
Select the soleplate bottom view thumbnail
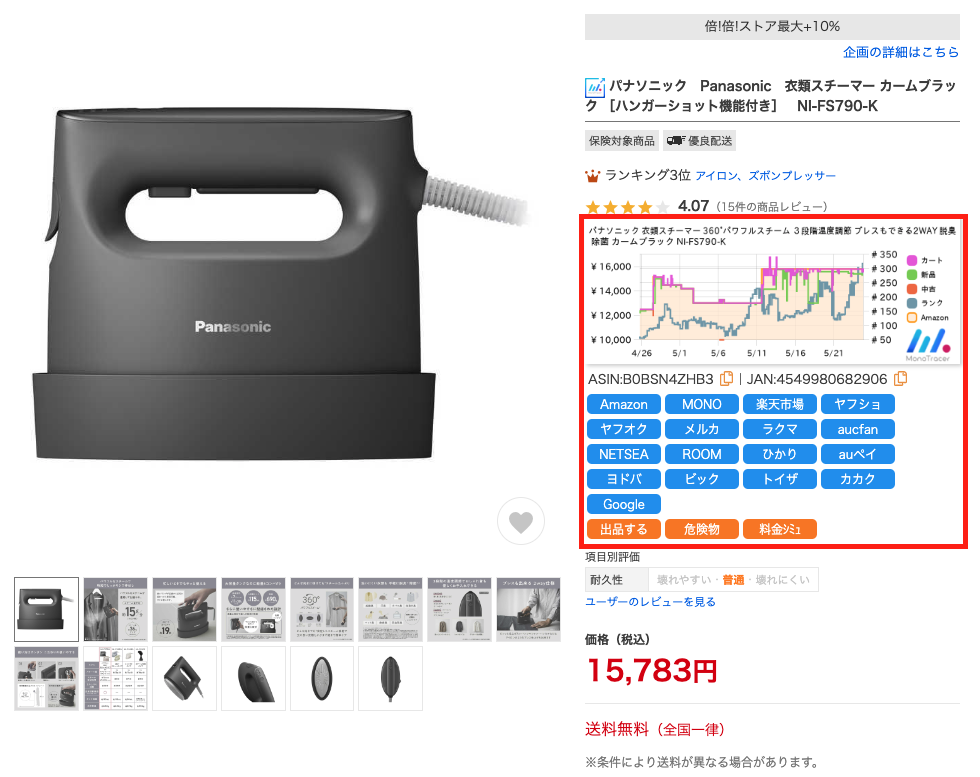coord(322,678)
